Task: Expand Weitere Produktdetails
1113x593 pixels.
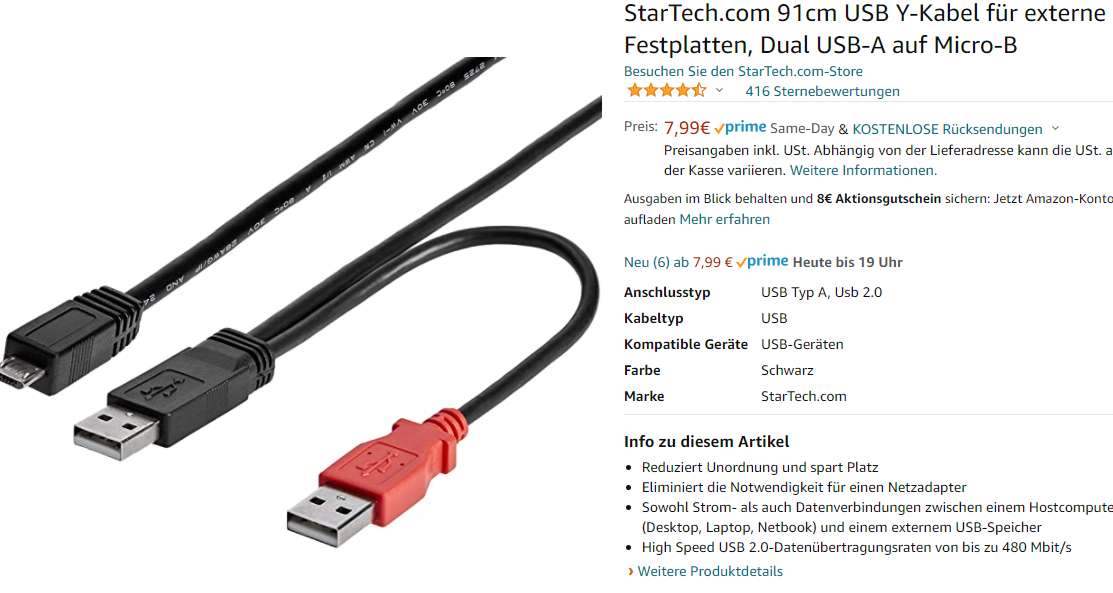Action: tap(706, 571)
